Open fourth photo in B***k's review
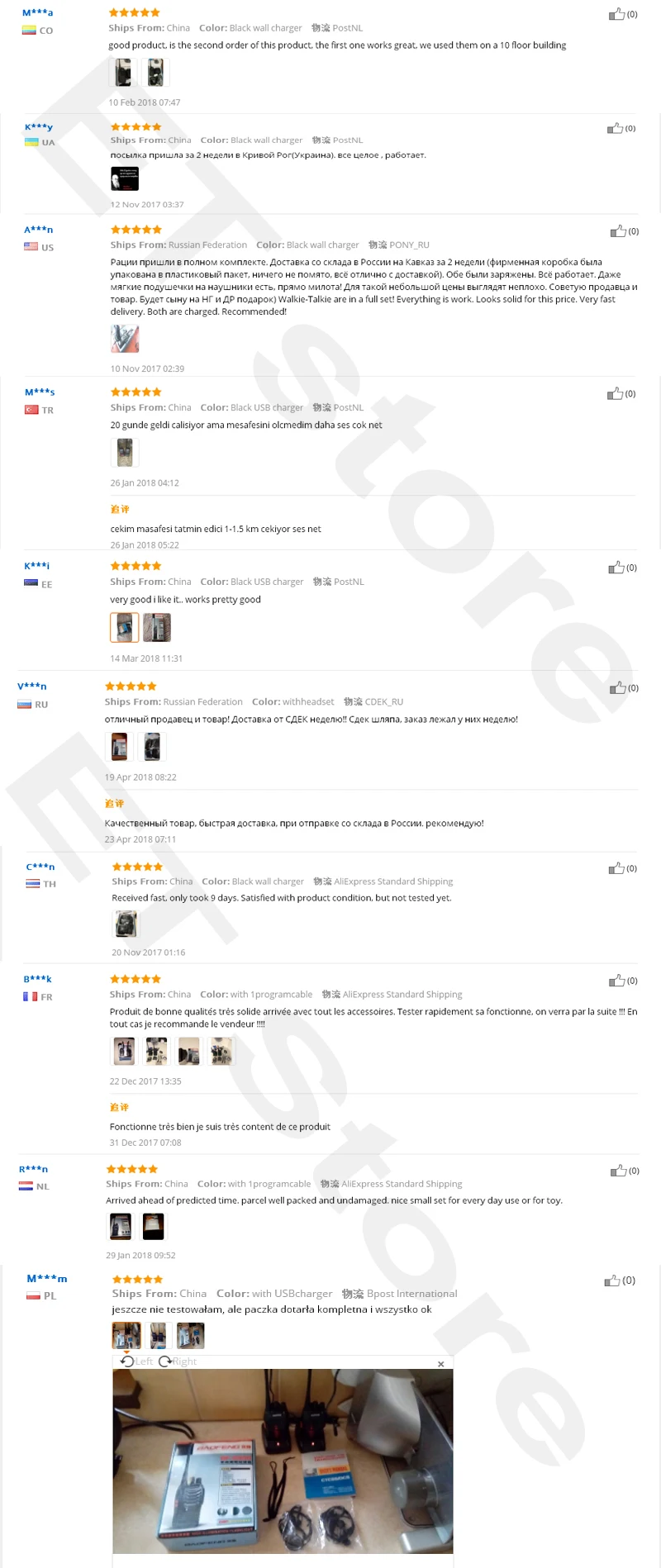Viewport: 661px width, 1568px height. (x=221, y=1051)
